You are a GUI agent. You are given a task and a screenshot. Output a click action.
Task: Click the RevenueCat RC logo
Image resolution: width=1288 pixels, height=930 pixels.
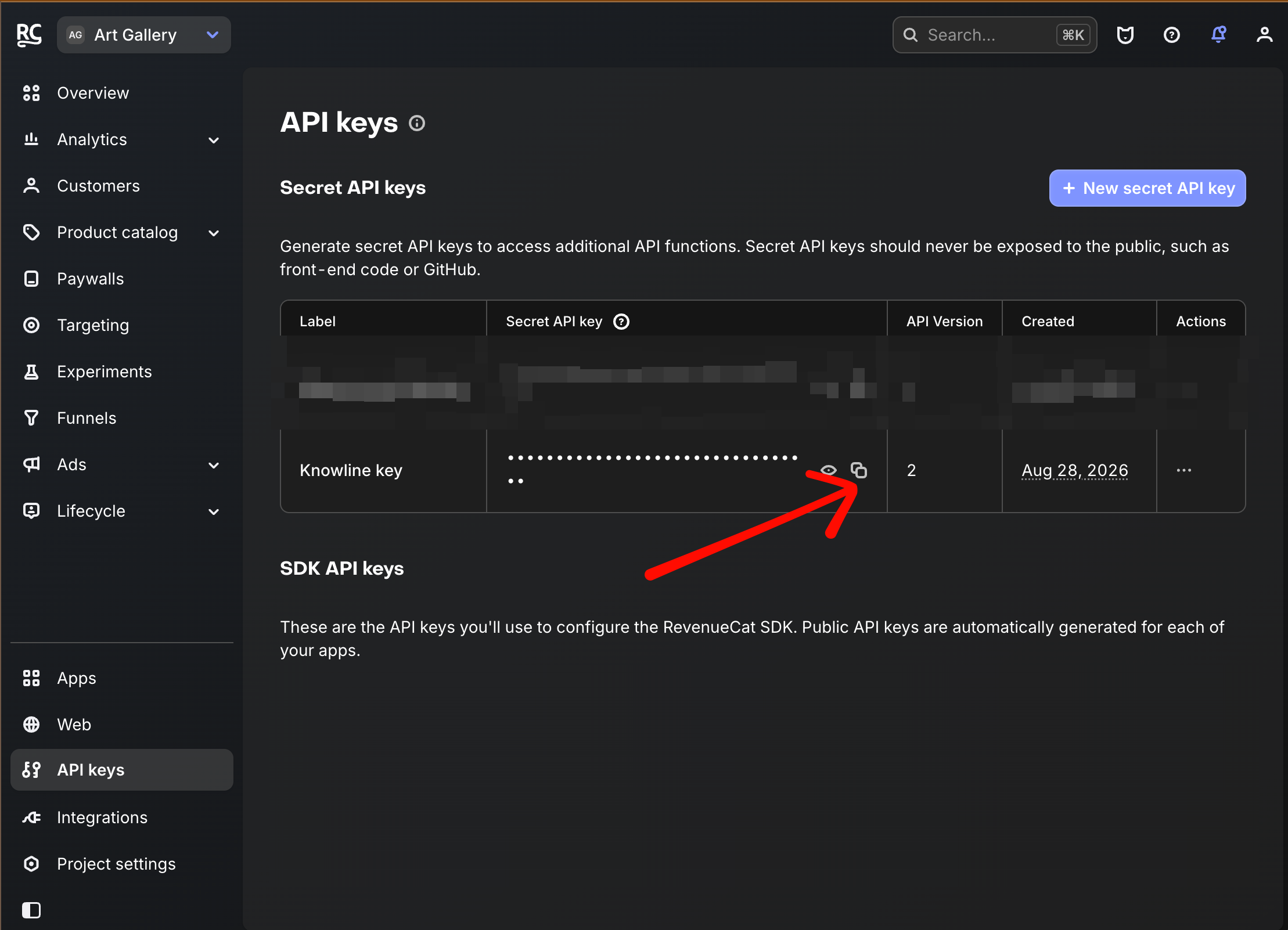pyautogui.click(x=29, y=35)
